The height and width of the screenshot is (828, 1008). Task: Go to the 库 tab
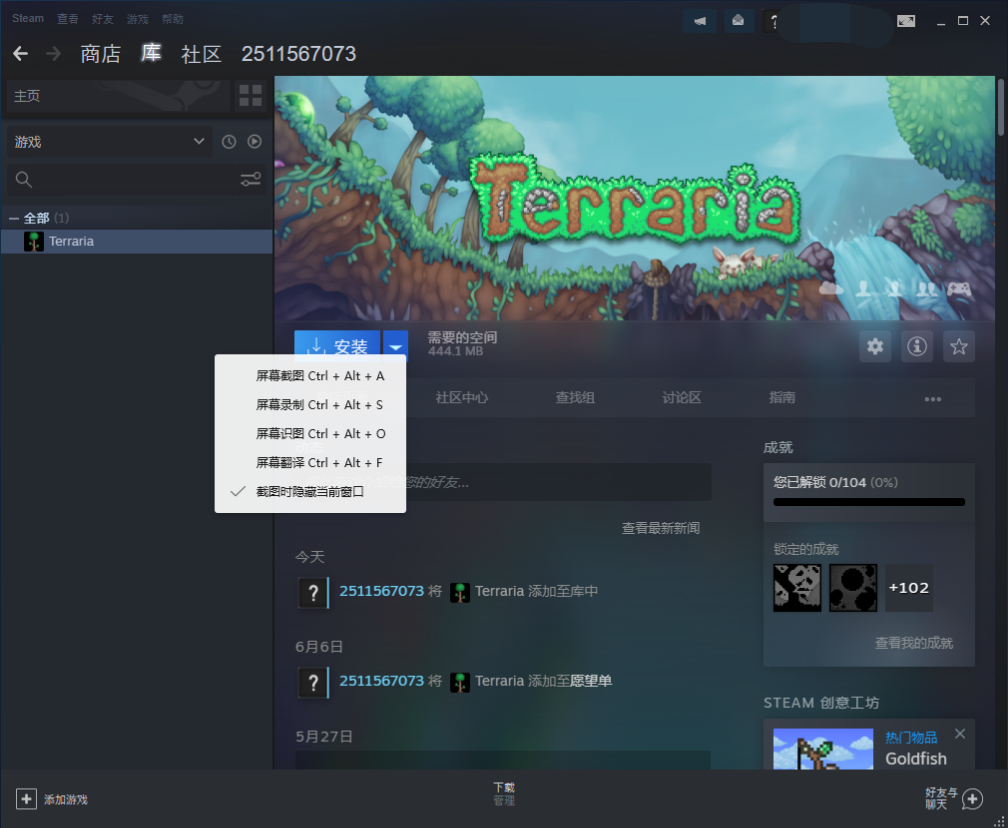[x=151, y=53]
